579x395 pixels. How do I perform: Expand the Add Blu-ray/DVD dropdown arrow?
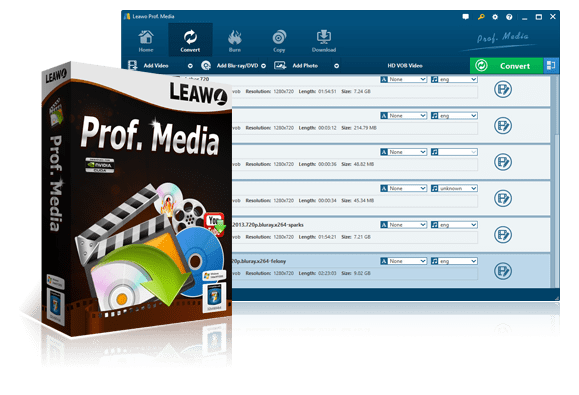click(263, 66)
